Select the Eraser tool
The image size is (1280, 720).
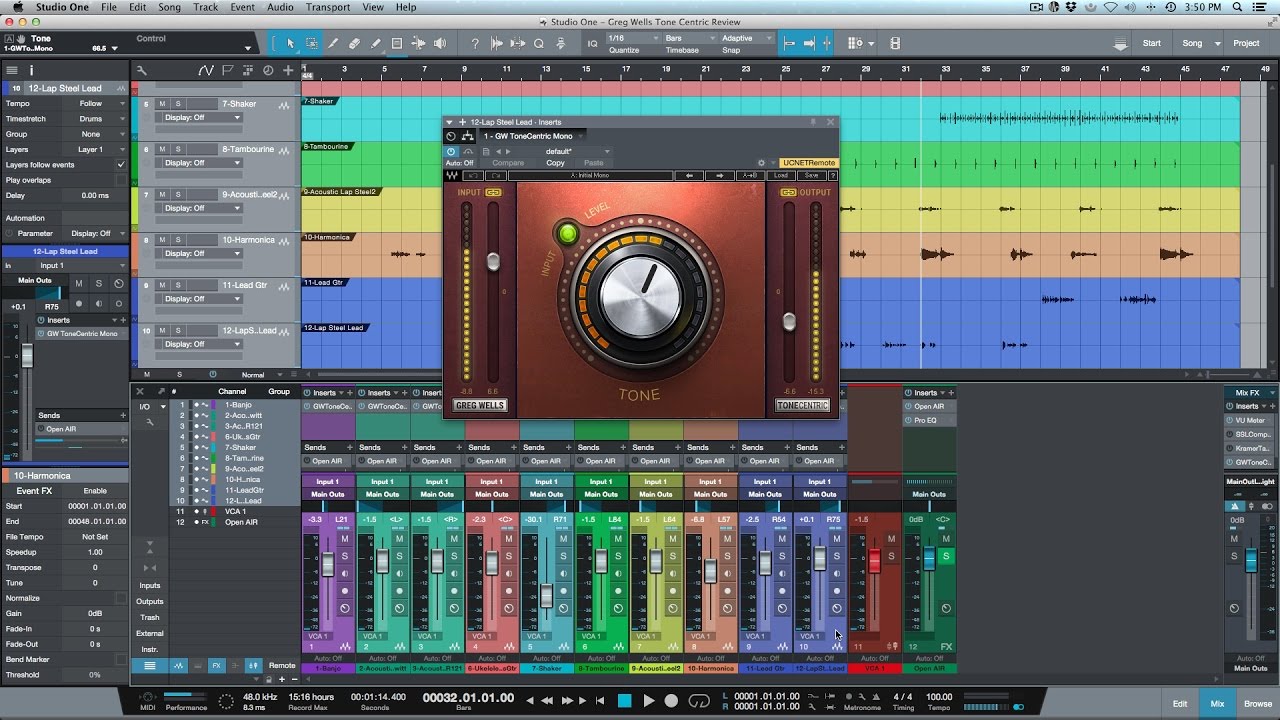click(x=354, y=43)
